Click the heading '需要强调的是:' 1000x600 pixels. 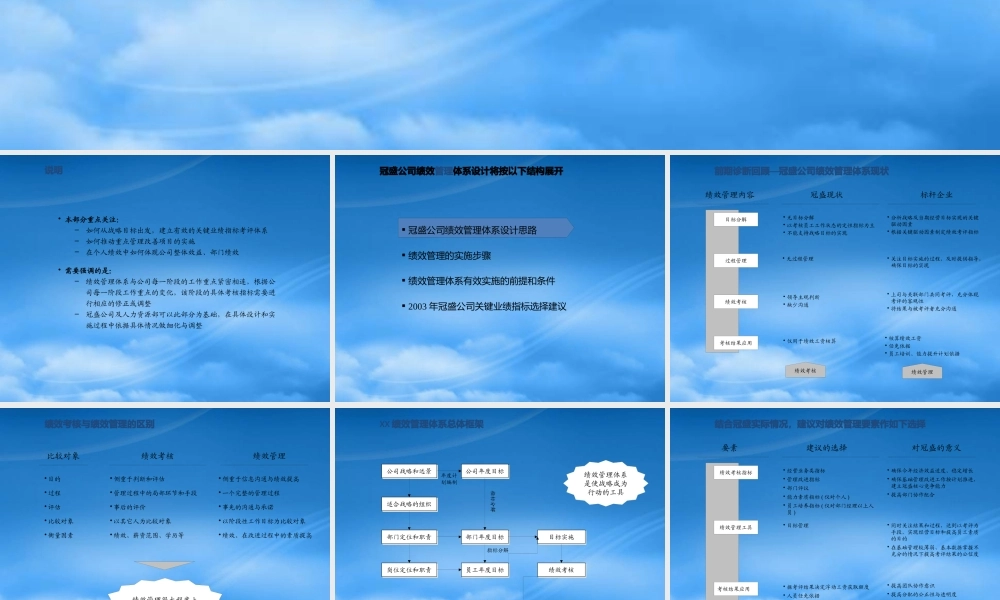click(x=88, y=270)
